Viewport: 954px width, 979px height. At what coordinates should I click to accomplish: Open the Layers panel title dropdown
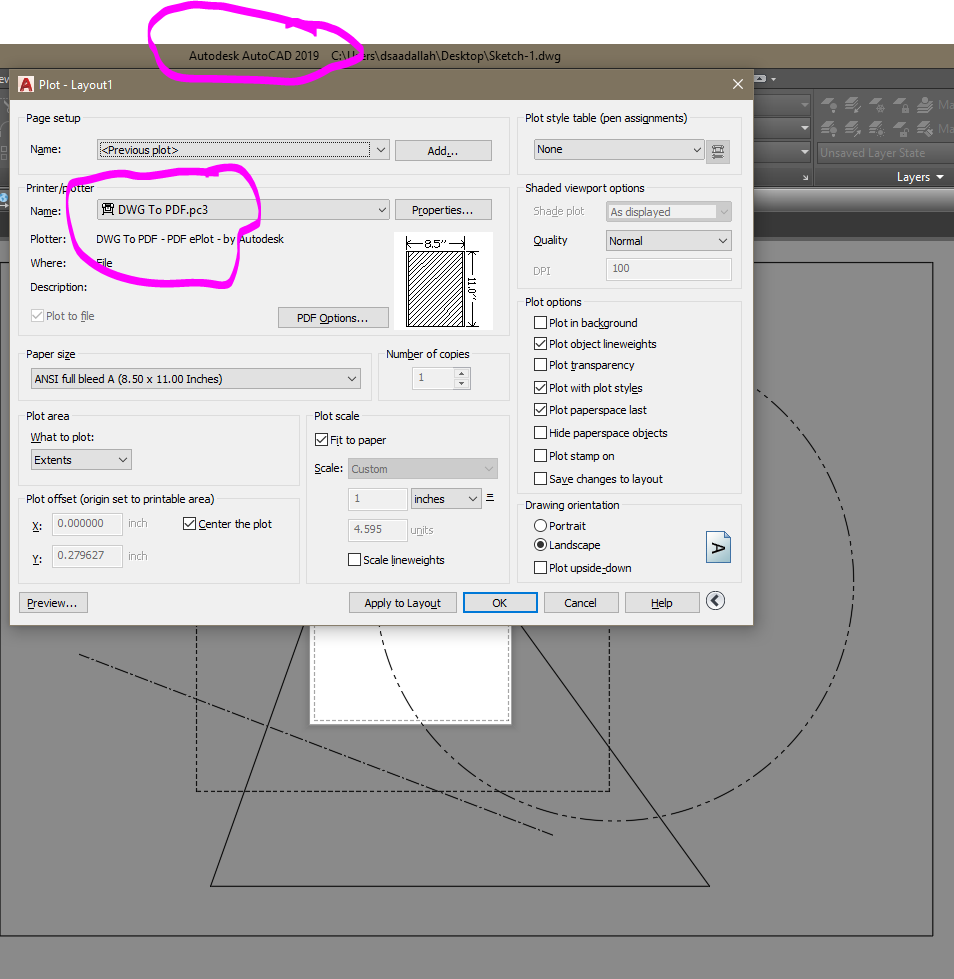[x=940, y=177]
